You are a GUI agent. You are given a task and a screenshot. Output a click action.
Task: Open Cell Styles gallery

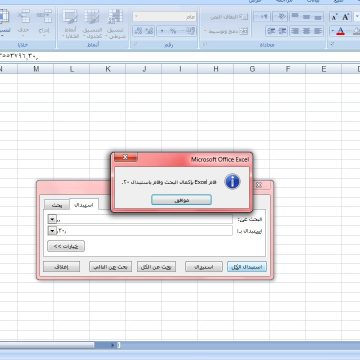click(70, 24)
